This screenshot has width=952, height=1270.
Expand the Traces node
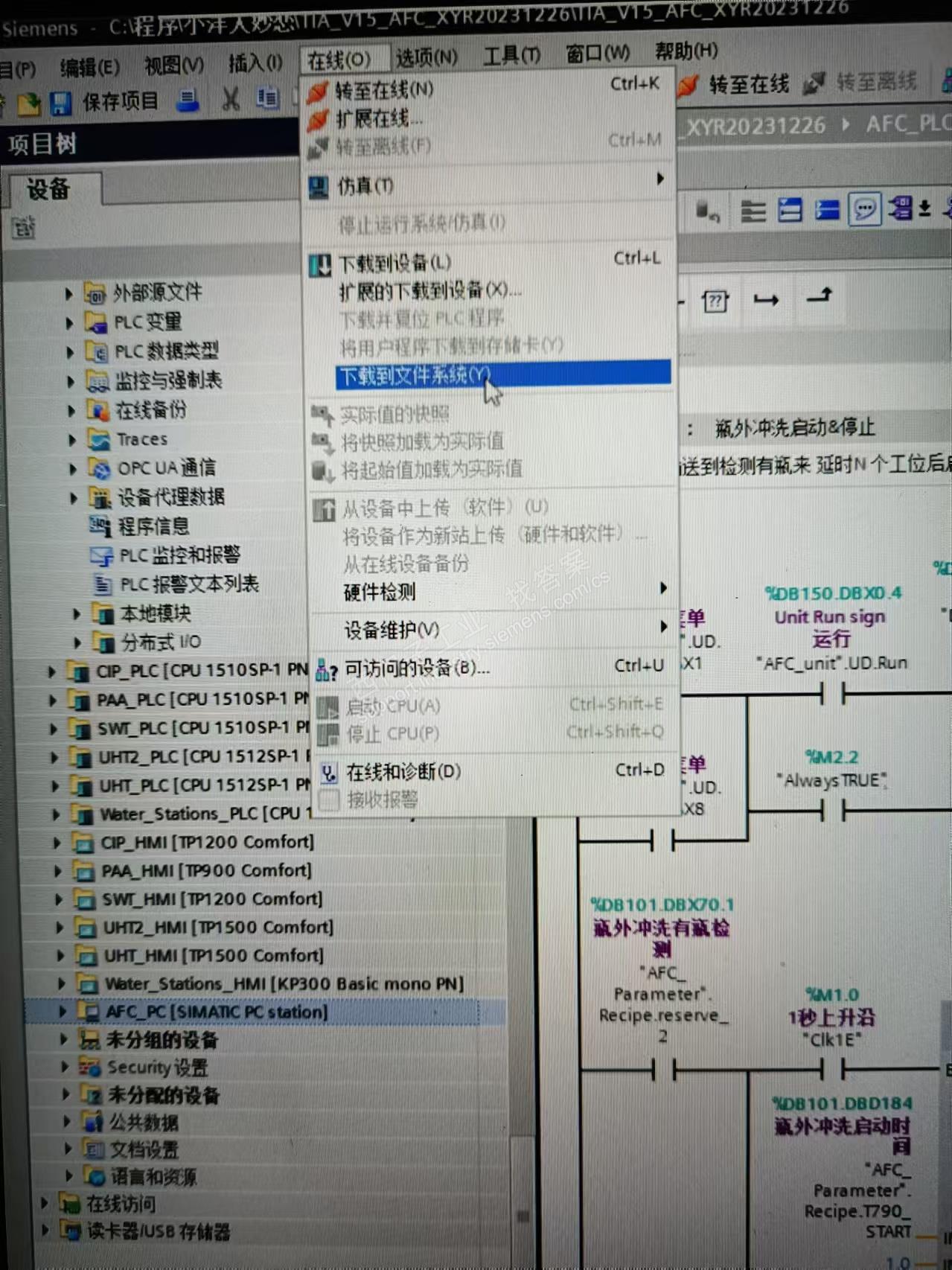point(72,440)
